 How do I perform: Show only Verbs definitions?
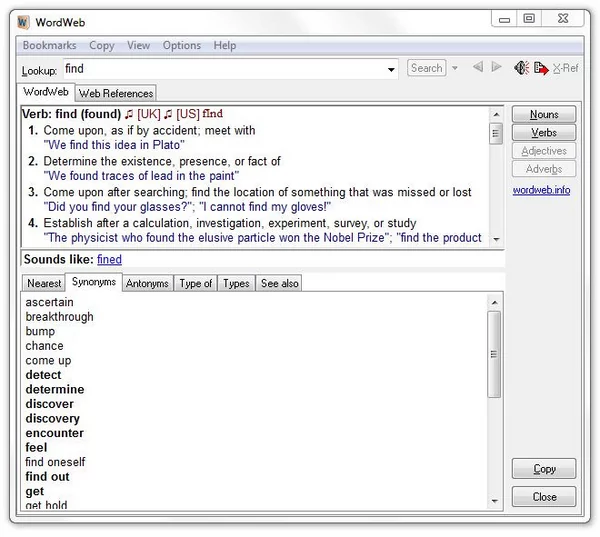coord(544,132)
